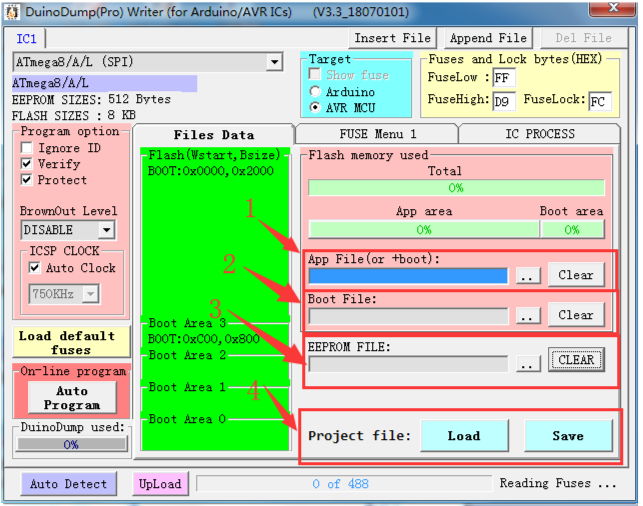The image size is (643, 506).
Task: Click the UpLoad button
Action: click(160, 484)
